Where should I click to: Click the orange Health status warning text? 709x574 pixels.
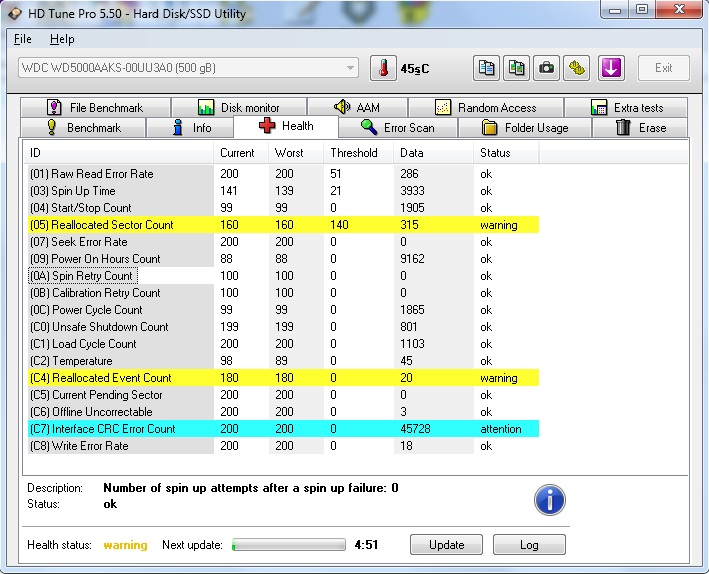126,545
